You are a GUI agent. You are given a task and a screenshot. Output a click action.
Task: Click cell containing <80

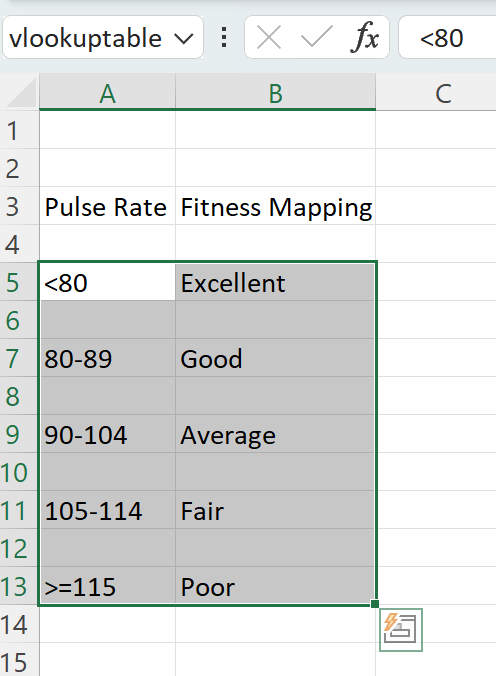coord(107,282)
